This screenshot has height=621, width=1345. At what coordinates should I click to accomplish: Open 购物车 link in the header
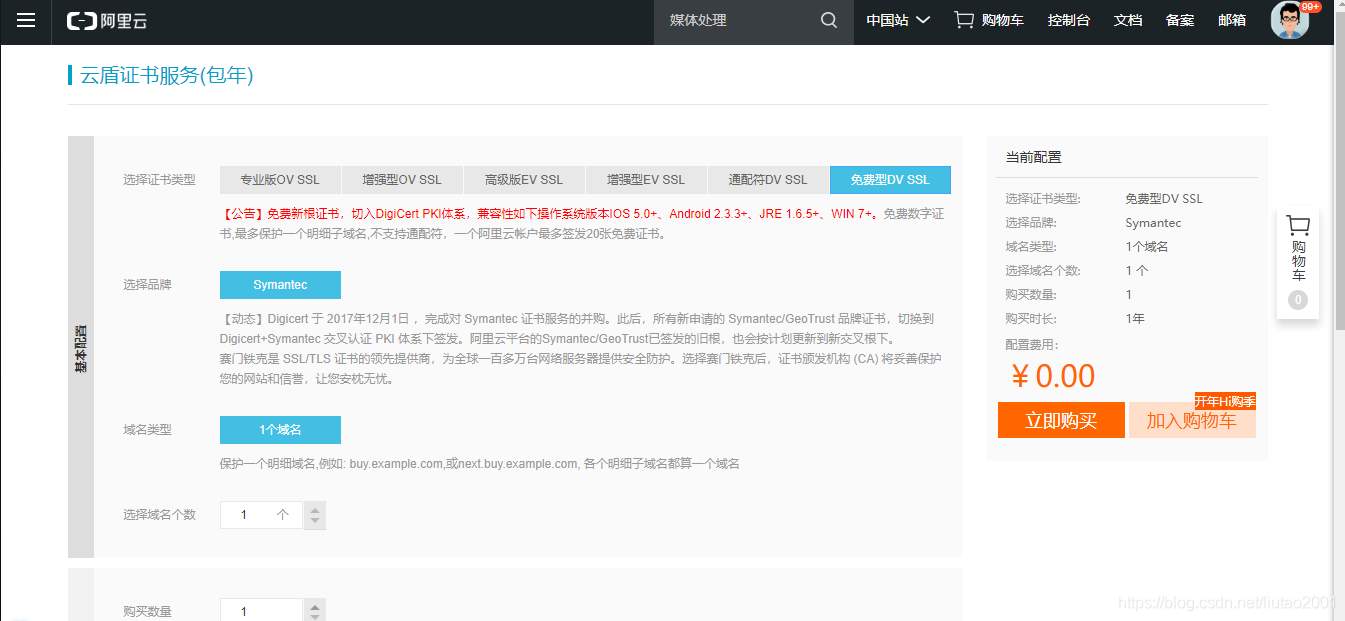1003,21
